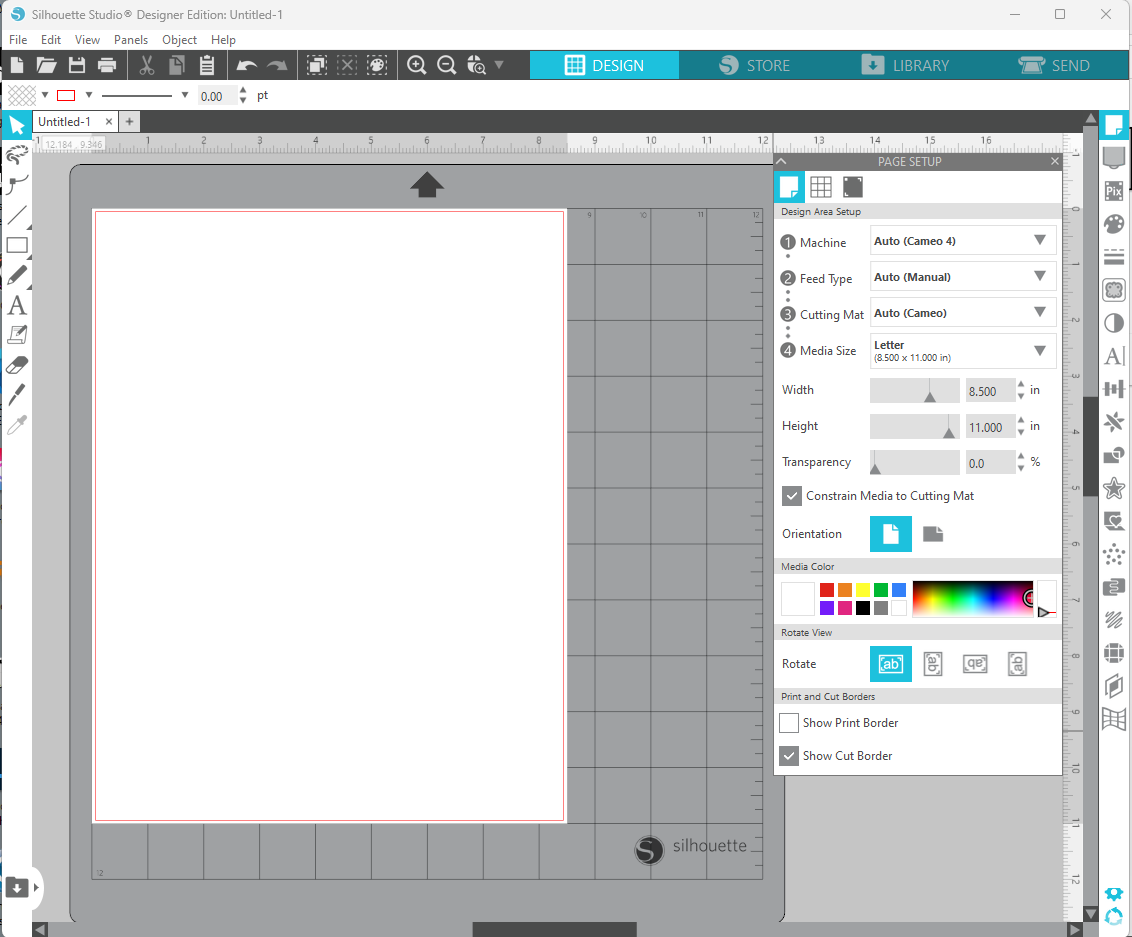Open the PixScan panel

point(1114,190)
